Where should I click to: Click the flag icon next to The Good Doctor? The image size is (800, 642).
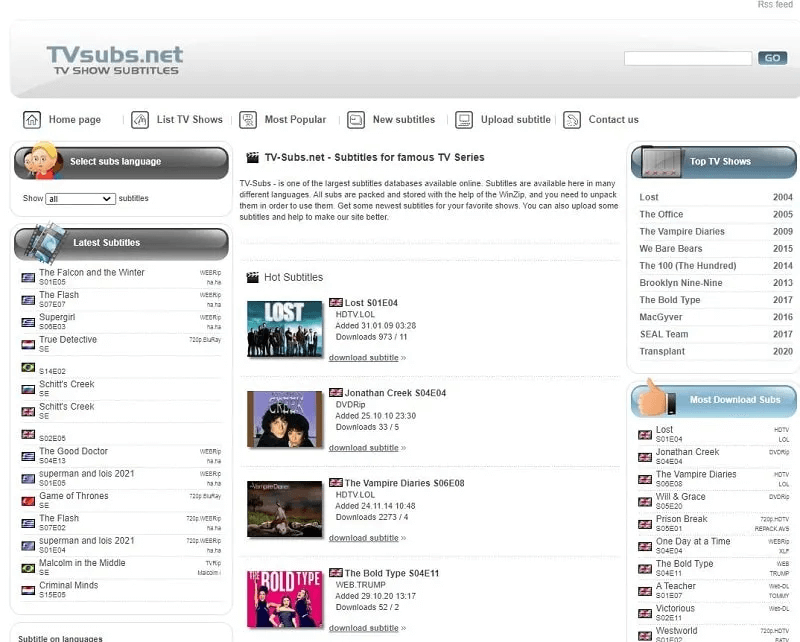pyautogui.click(x=28, y=456)
